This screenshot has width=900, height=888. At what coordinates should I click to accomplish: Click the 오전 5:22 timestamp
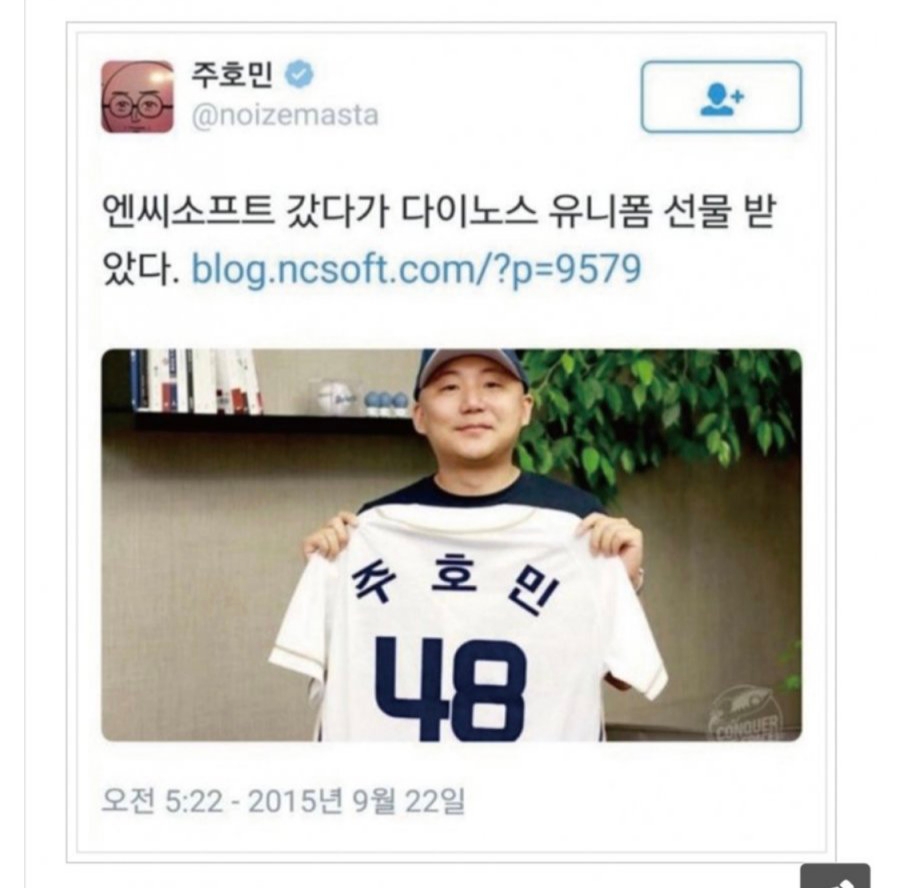click(x=162, y=801)
